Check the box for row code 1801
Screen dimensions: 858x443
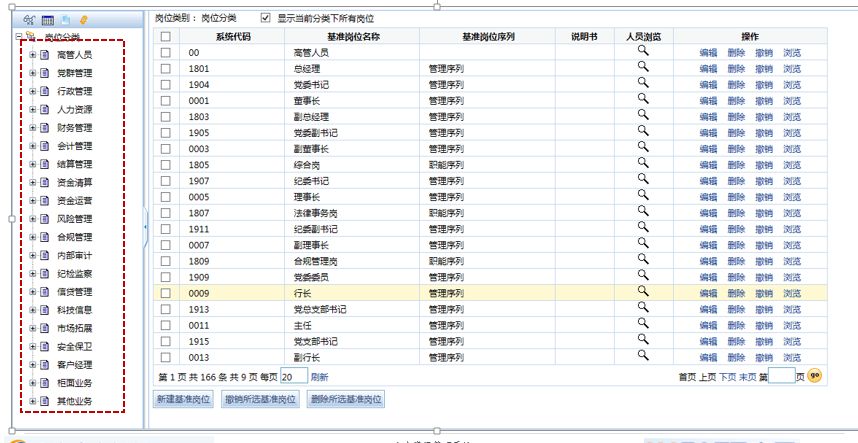point(166,69)
